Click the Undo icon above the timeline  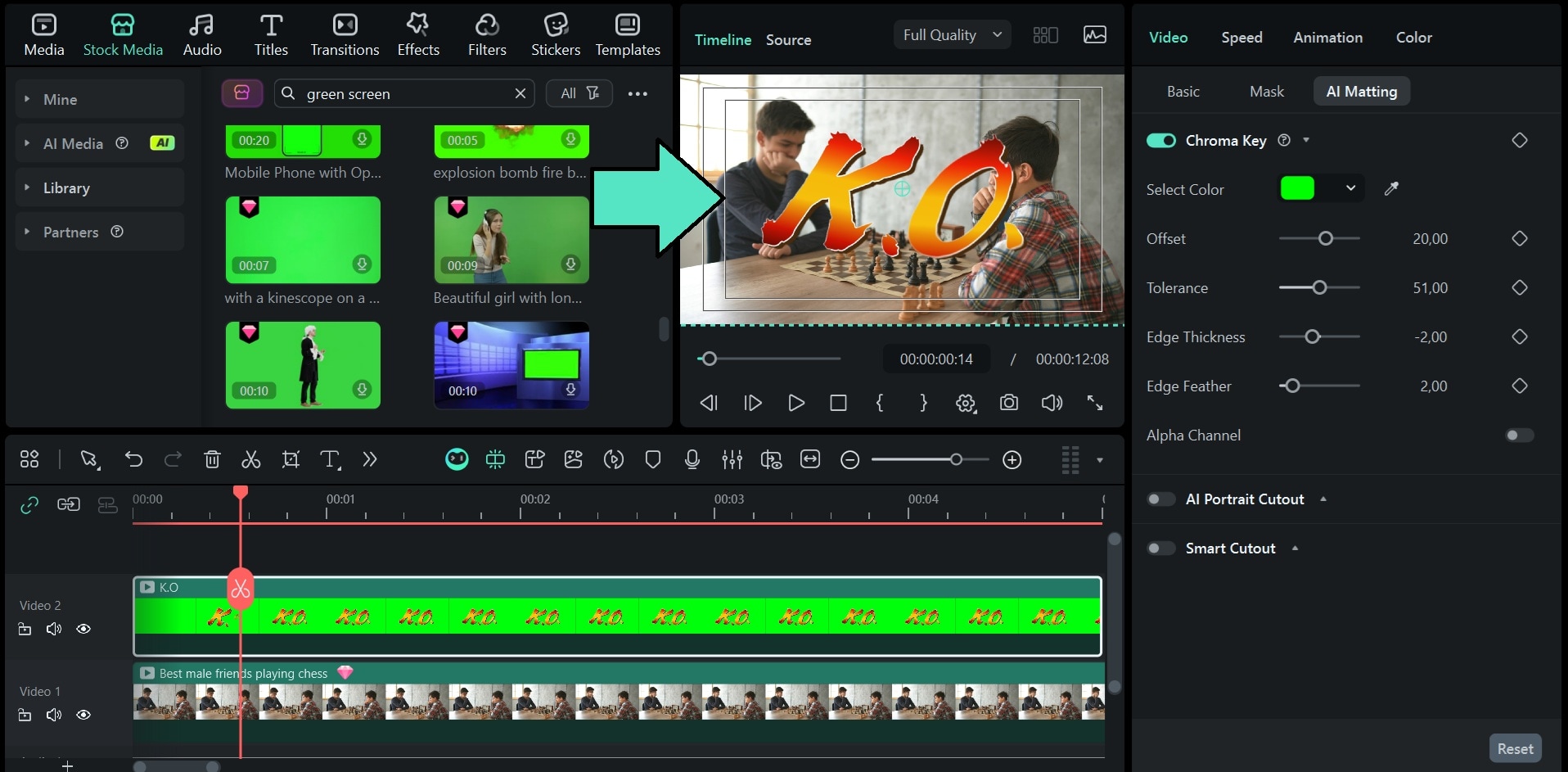point(133,459)
